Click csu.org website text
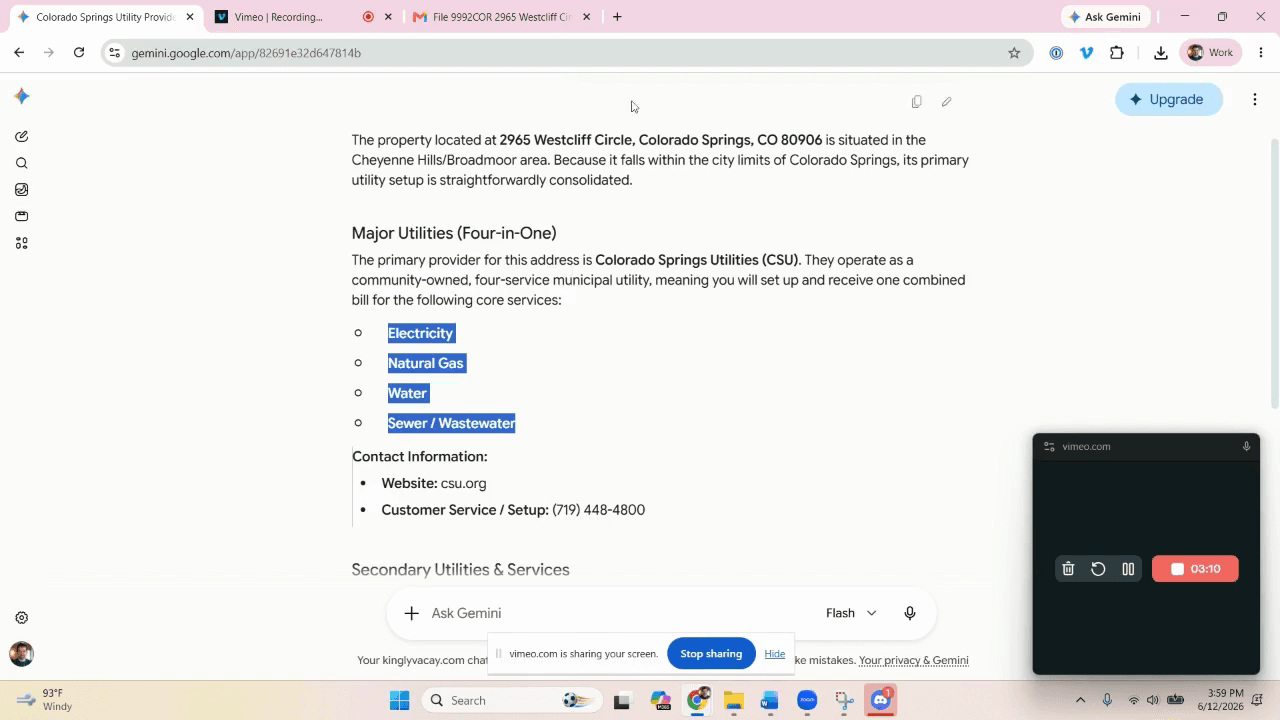The height and width of the screenshot is (720, 1280). (464, 483)
